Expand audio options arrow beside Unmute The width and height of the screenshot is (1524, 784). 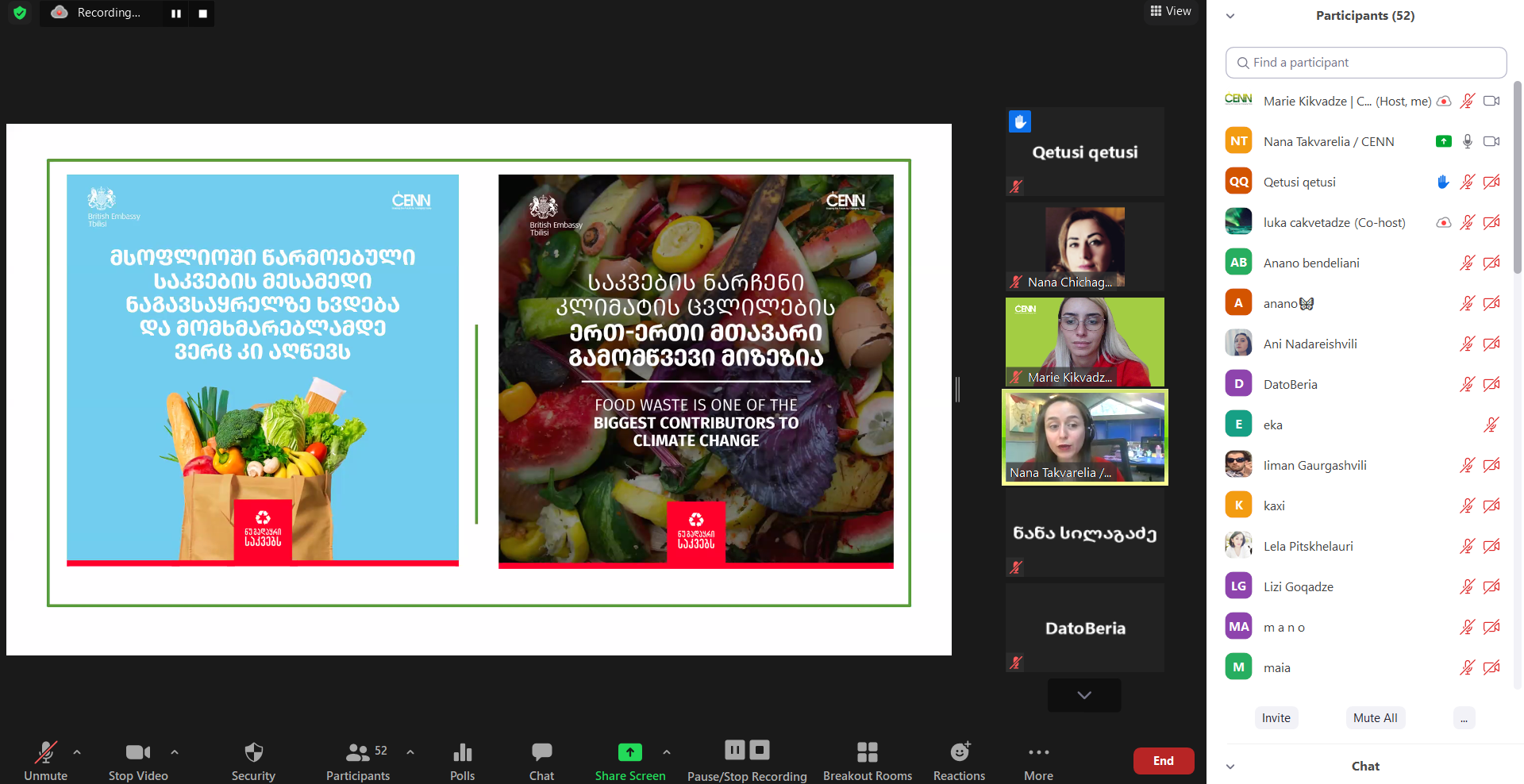pos(77,751)
